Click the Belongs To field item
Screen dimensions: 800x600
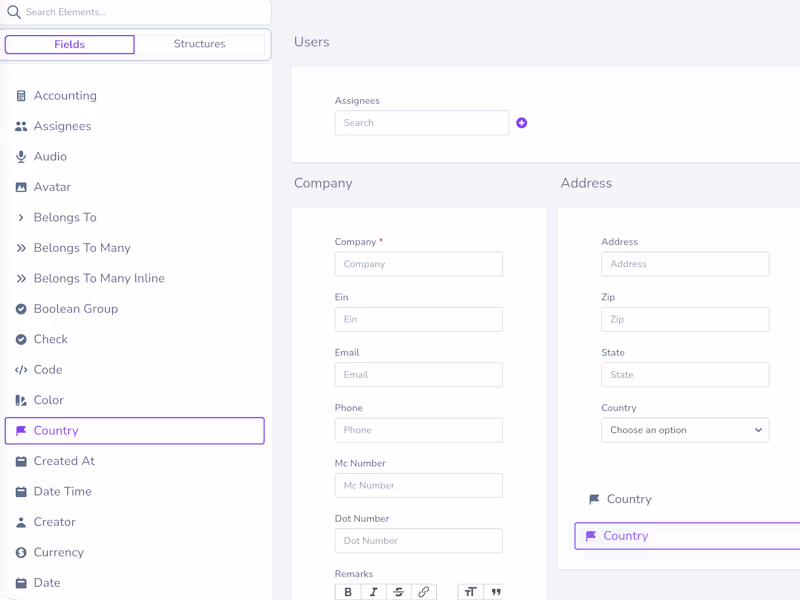(x=65, y=217)
